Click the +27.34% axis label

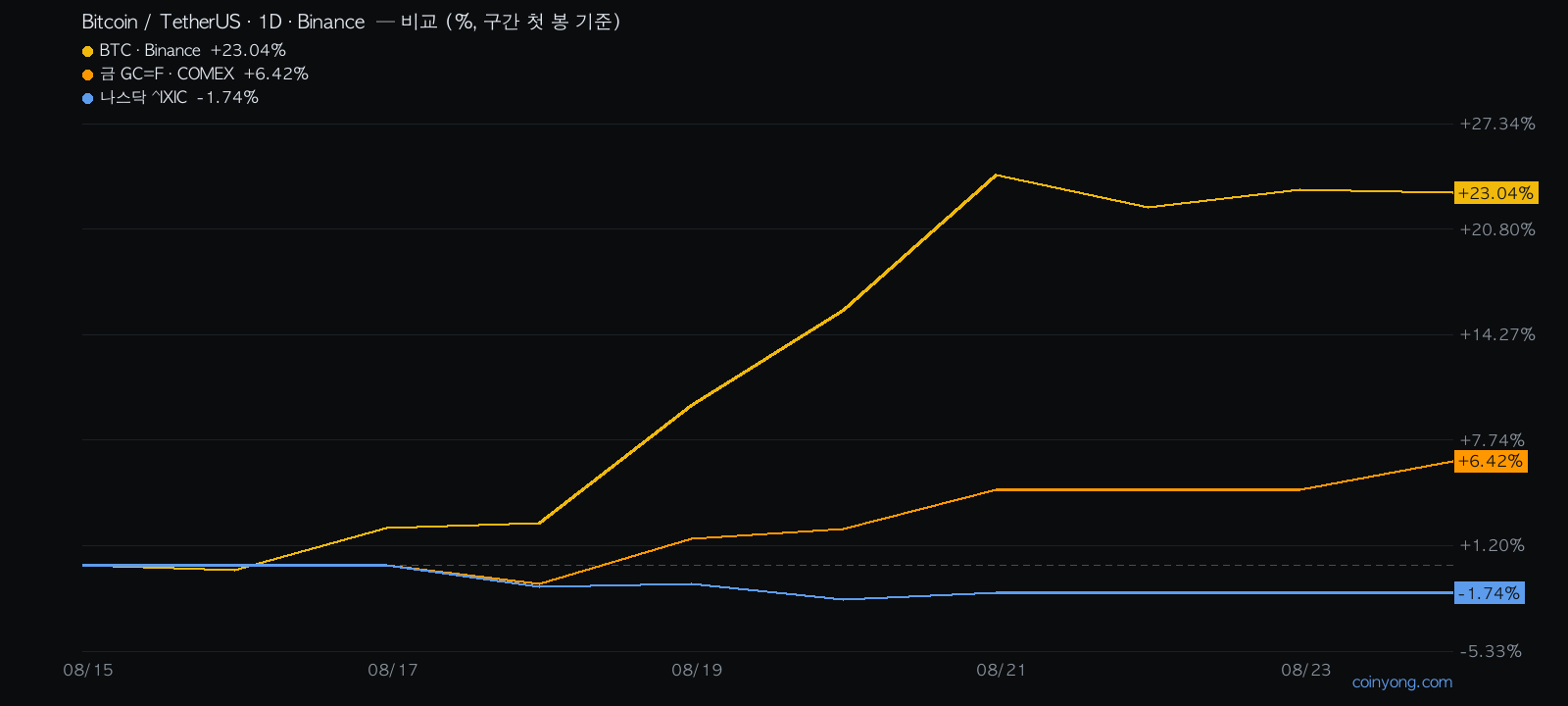click(1497, 124)
